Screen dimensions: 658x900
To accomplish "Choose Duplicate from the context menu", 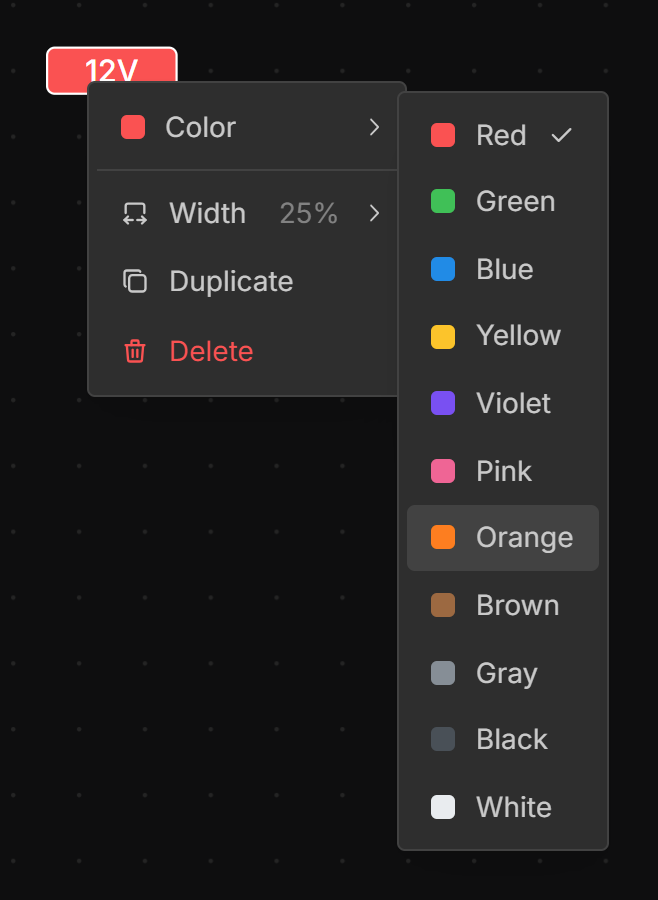I will point(231,282).
